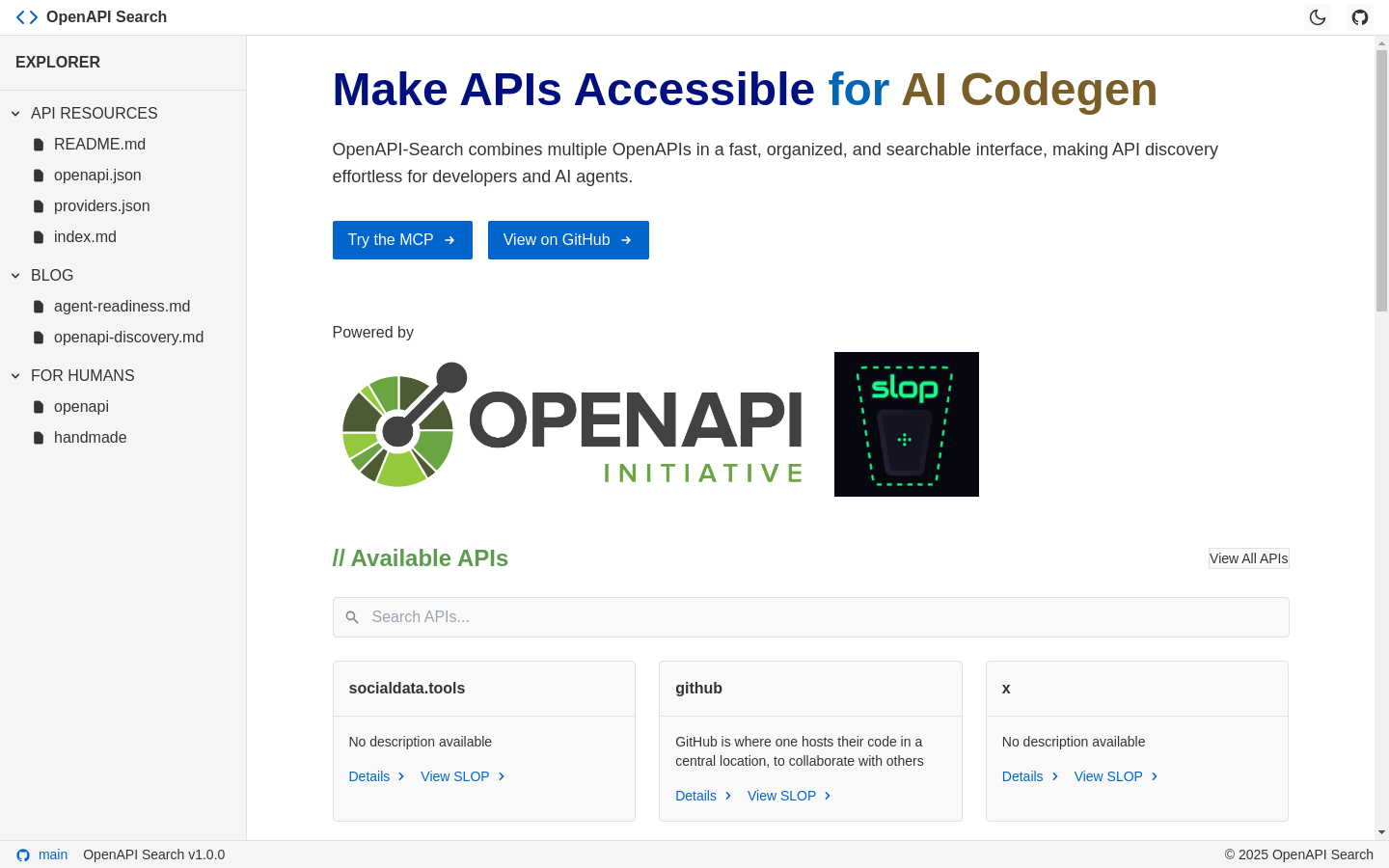Select the handmade item under For Humans
Screen dimensions: 1389x868
click(x=90, y=438)
